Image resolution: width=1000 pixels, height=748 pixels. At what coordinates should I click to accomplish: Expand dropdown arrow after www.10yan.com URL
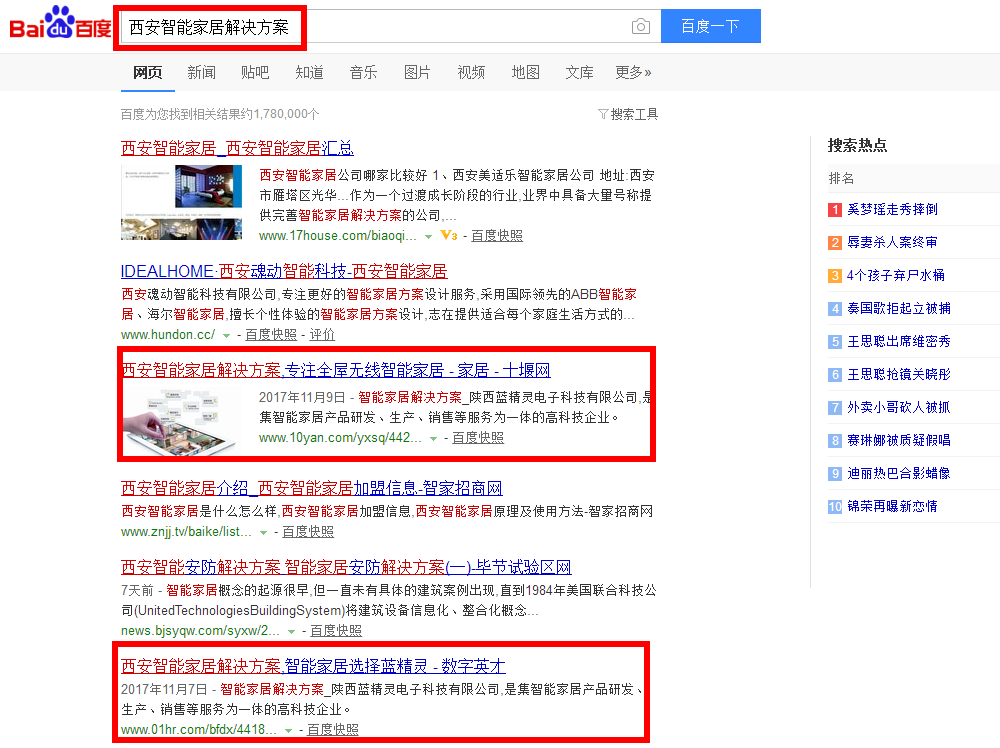[434, 439]
